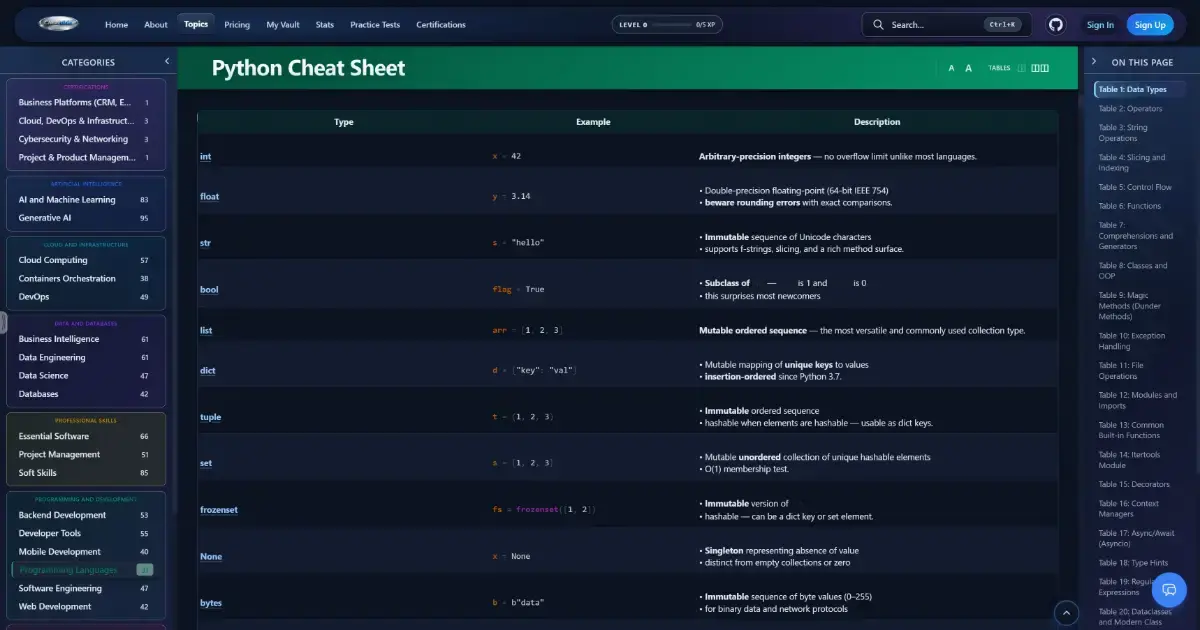Decrease font size with small A
1200x630 pixels.
(951, 68)
